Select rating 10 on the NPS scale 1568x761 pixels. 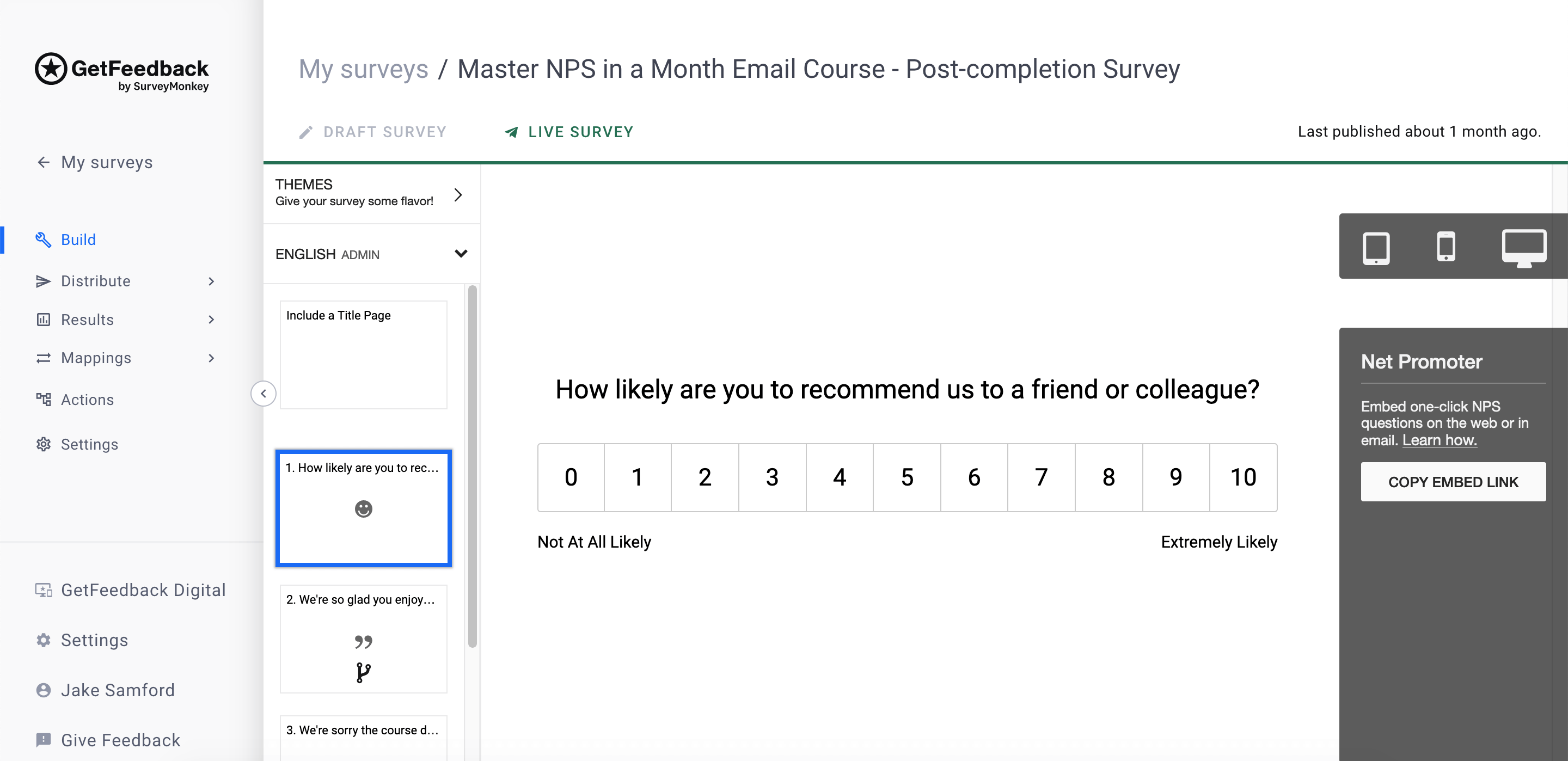tap(1244, 477)
